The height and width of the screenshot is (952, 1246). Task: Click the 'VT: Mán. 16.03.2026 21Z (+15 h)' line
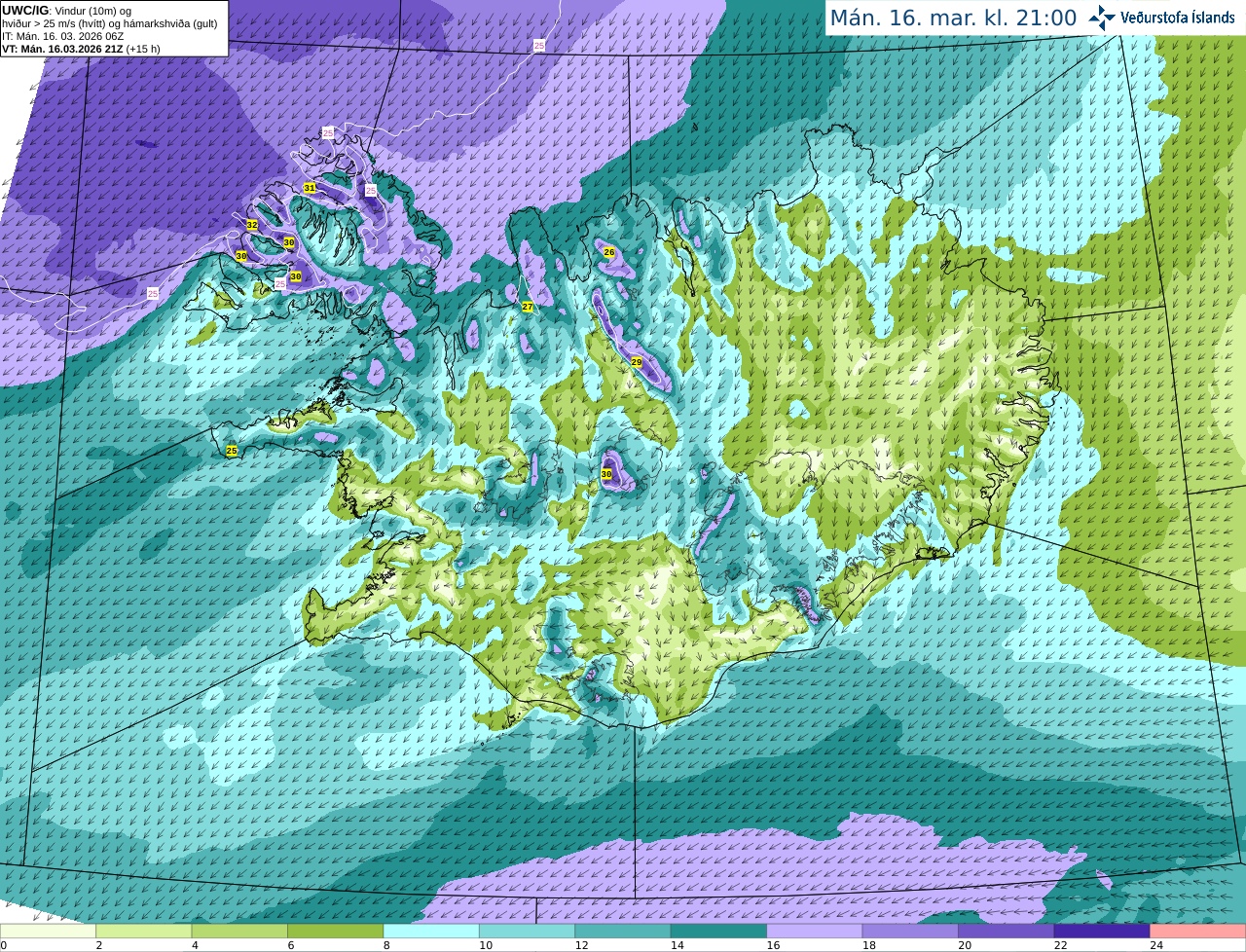click(x=81, y=49)
